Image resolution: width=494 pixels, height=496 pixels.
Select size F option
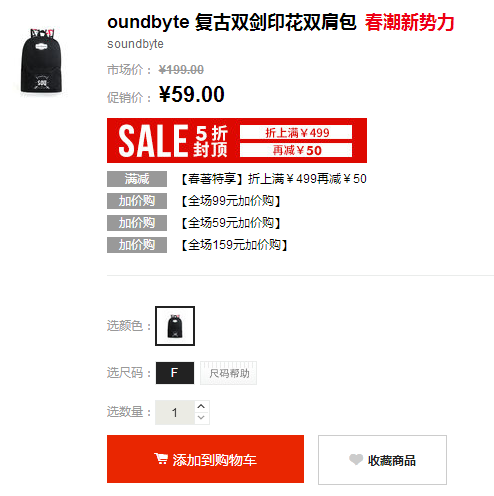(175, 373)
